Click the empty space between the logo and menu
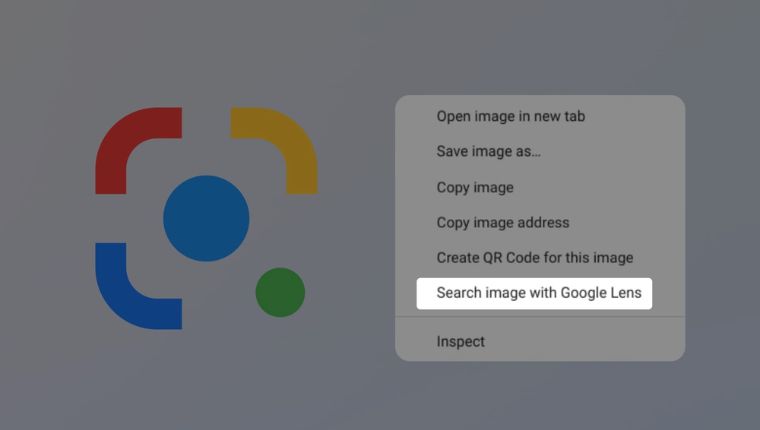 (x=356, y=220)
